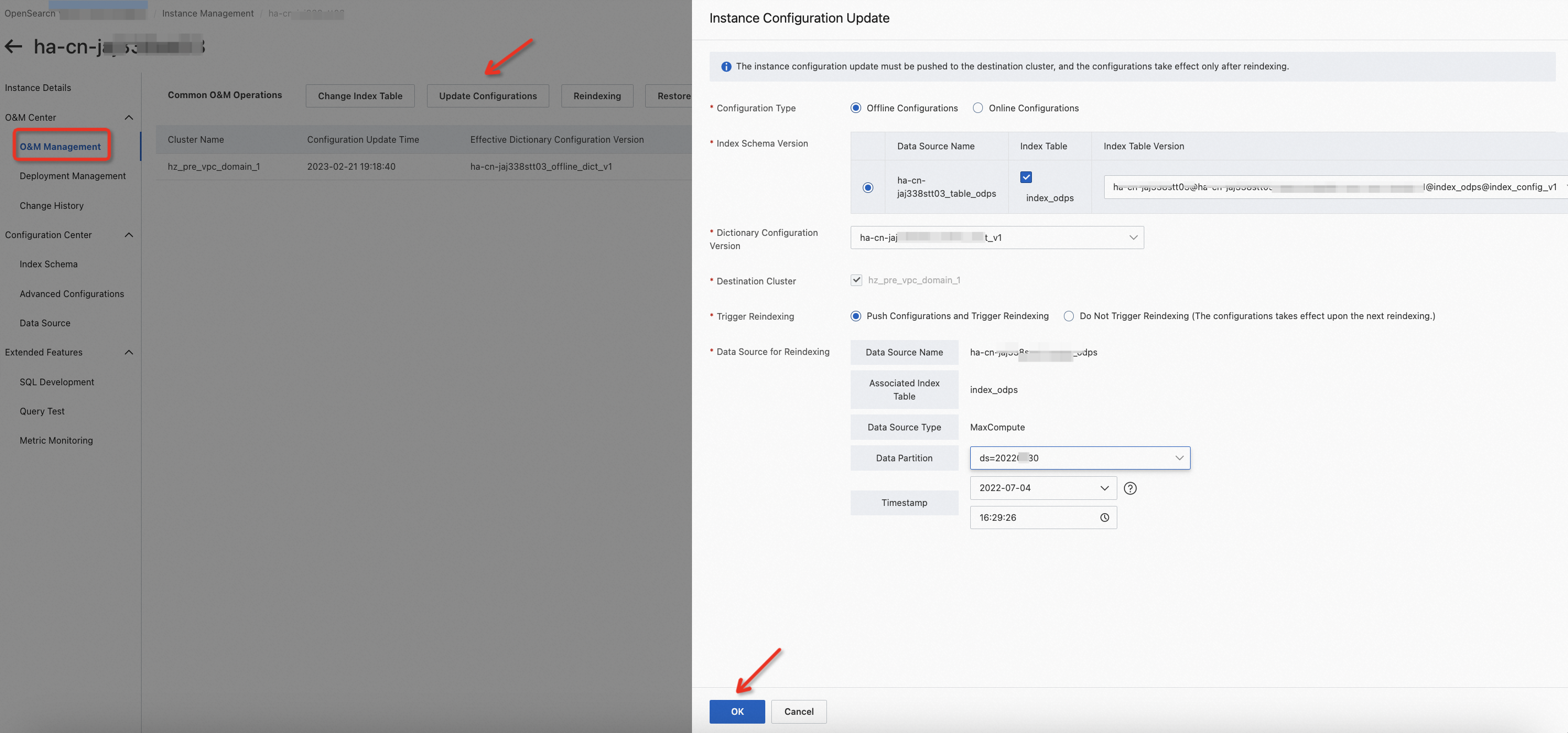The height and width of the screenshot is (733, 1568).
Task: Select Online Configurations radio button
Action: (x=977, y=108)
